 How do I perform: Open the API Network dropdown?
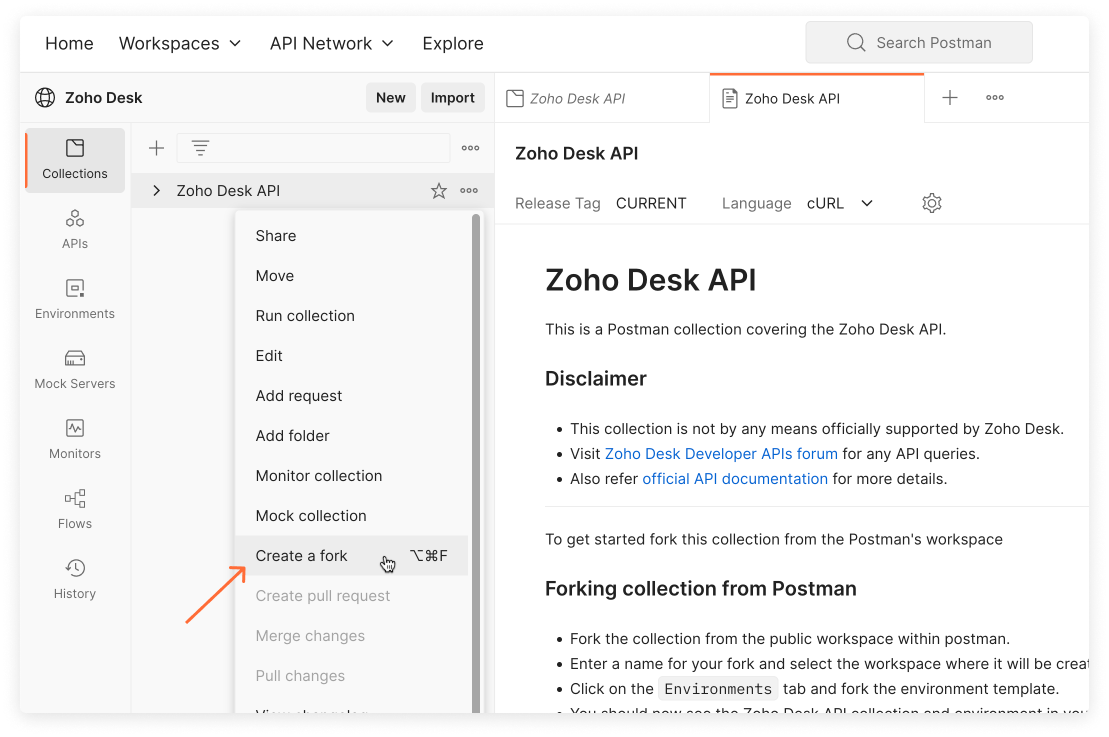pos(332,43)
